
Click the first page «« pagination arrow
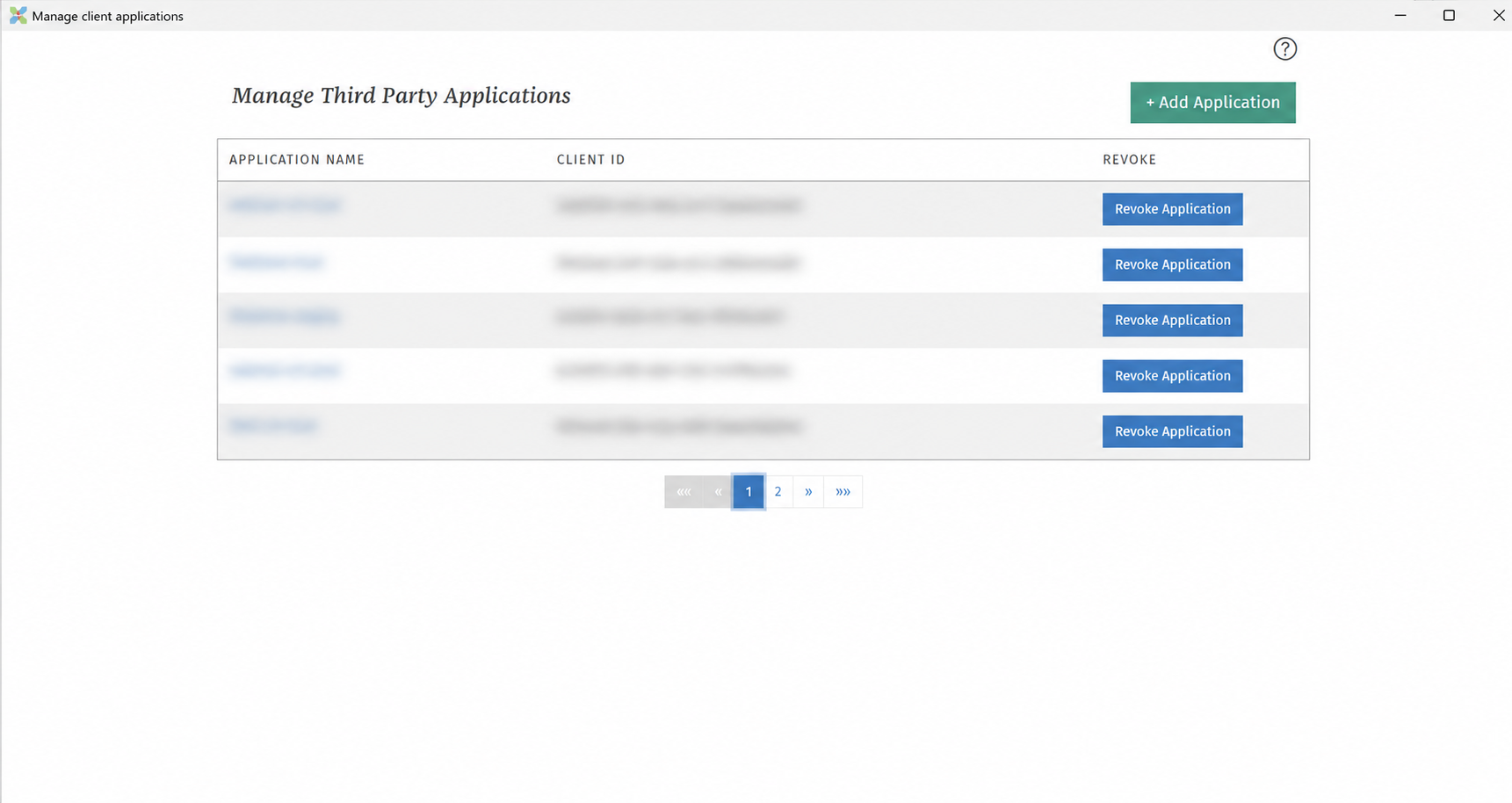(x=684, y=492)
